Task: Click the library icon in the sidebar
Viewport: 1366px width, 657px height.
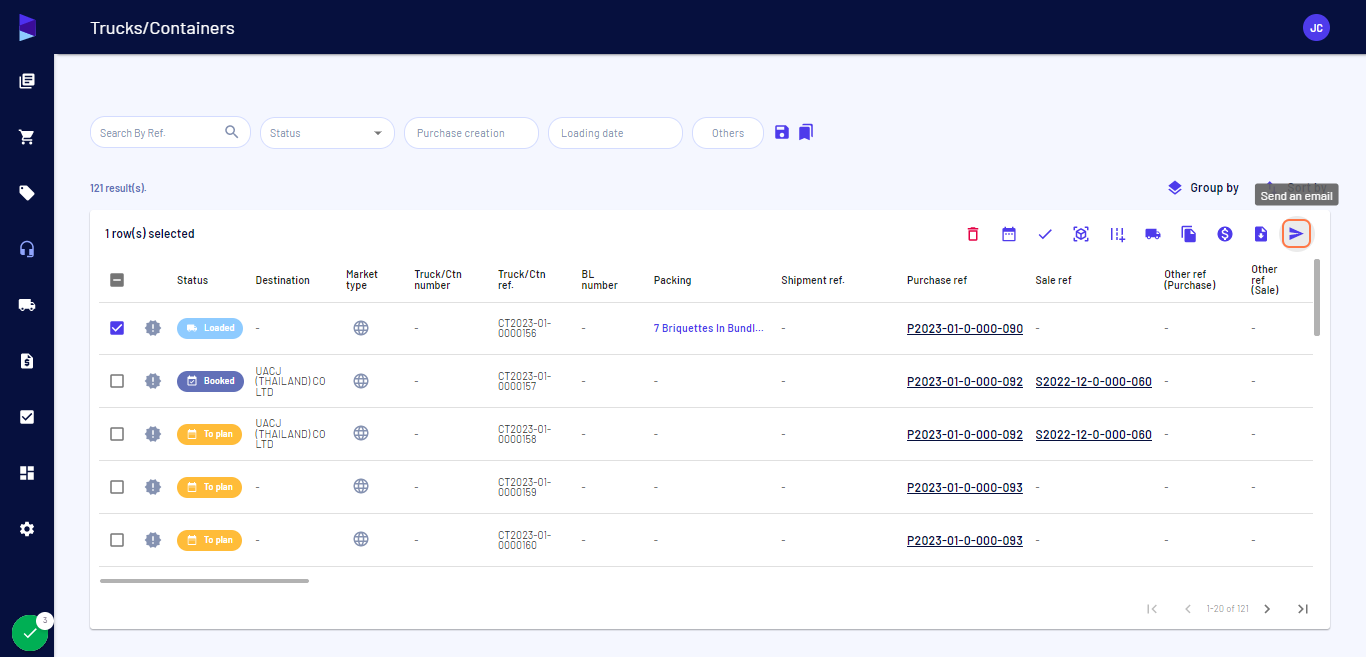Action: pos(27,81)
